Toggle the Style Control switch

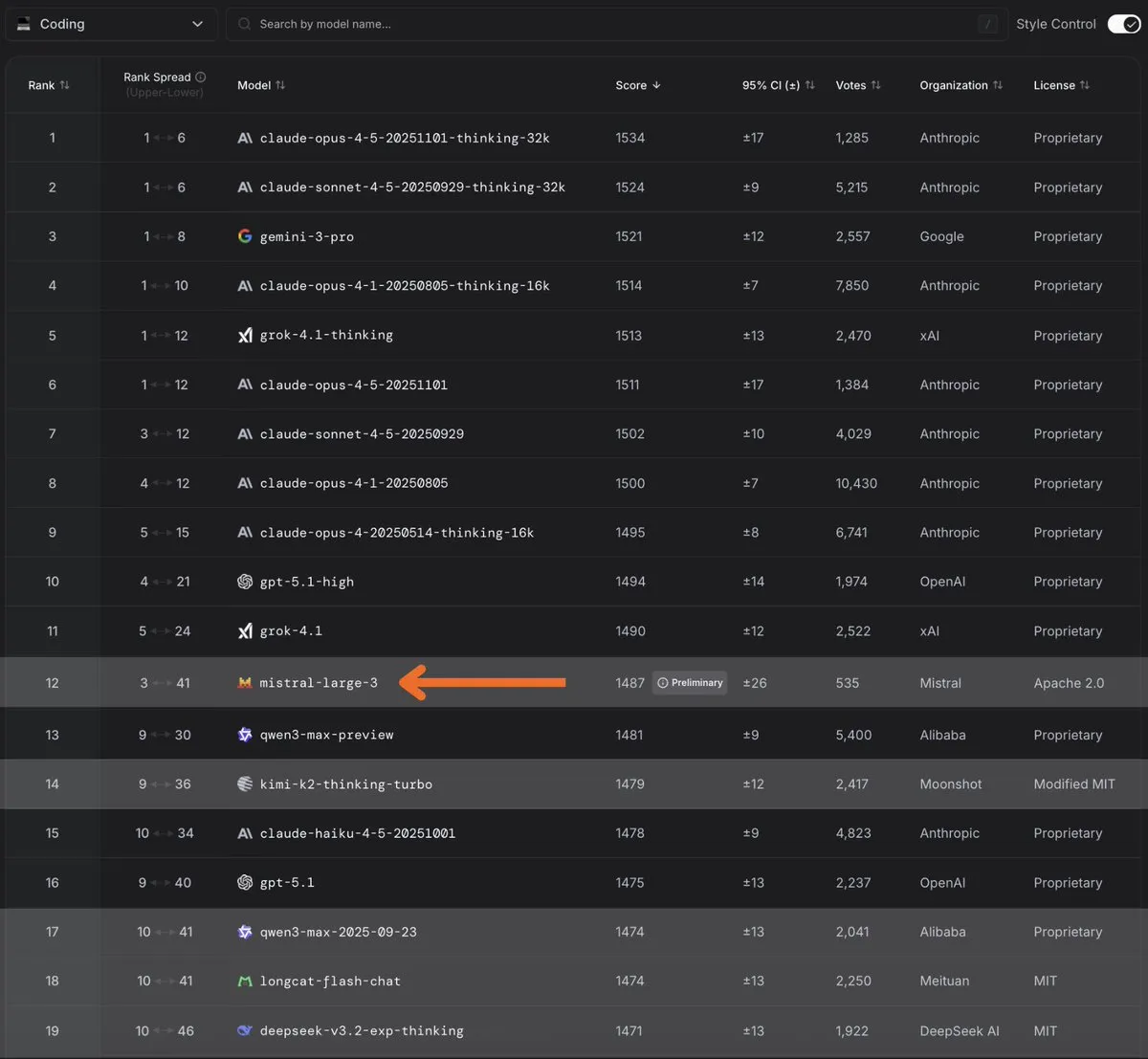click(1123, 24)
